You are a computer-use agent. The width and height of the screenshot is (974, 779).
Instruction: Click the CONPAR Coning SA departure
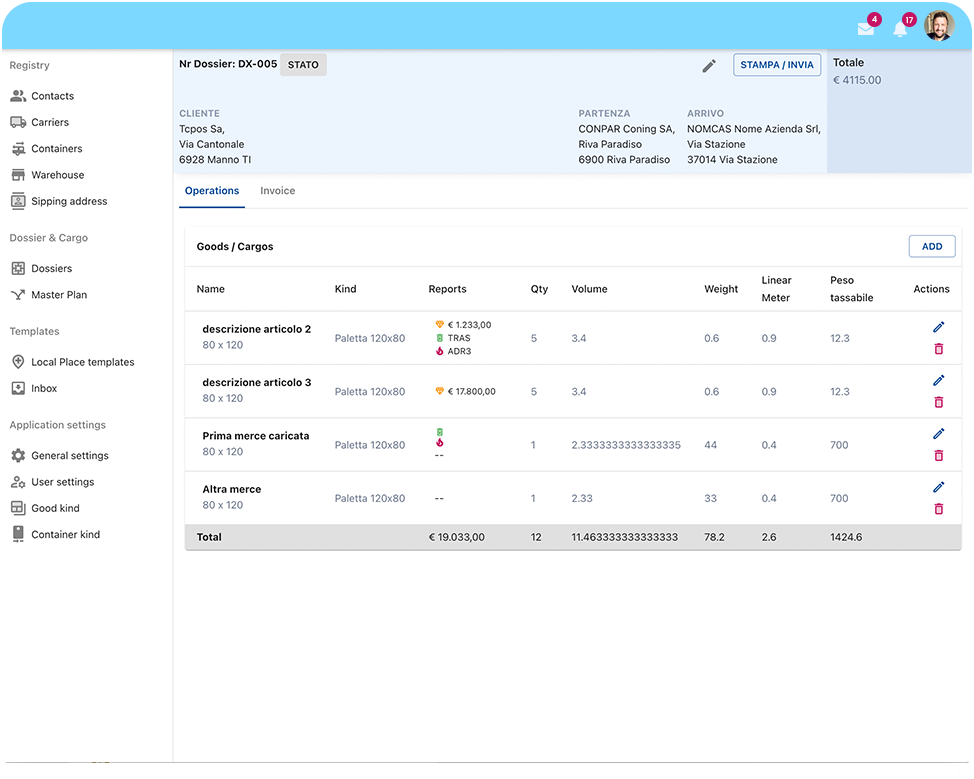(626, 129)
